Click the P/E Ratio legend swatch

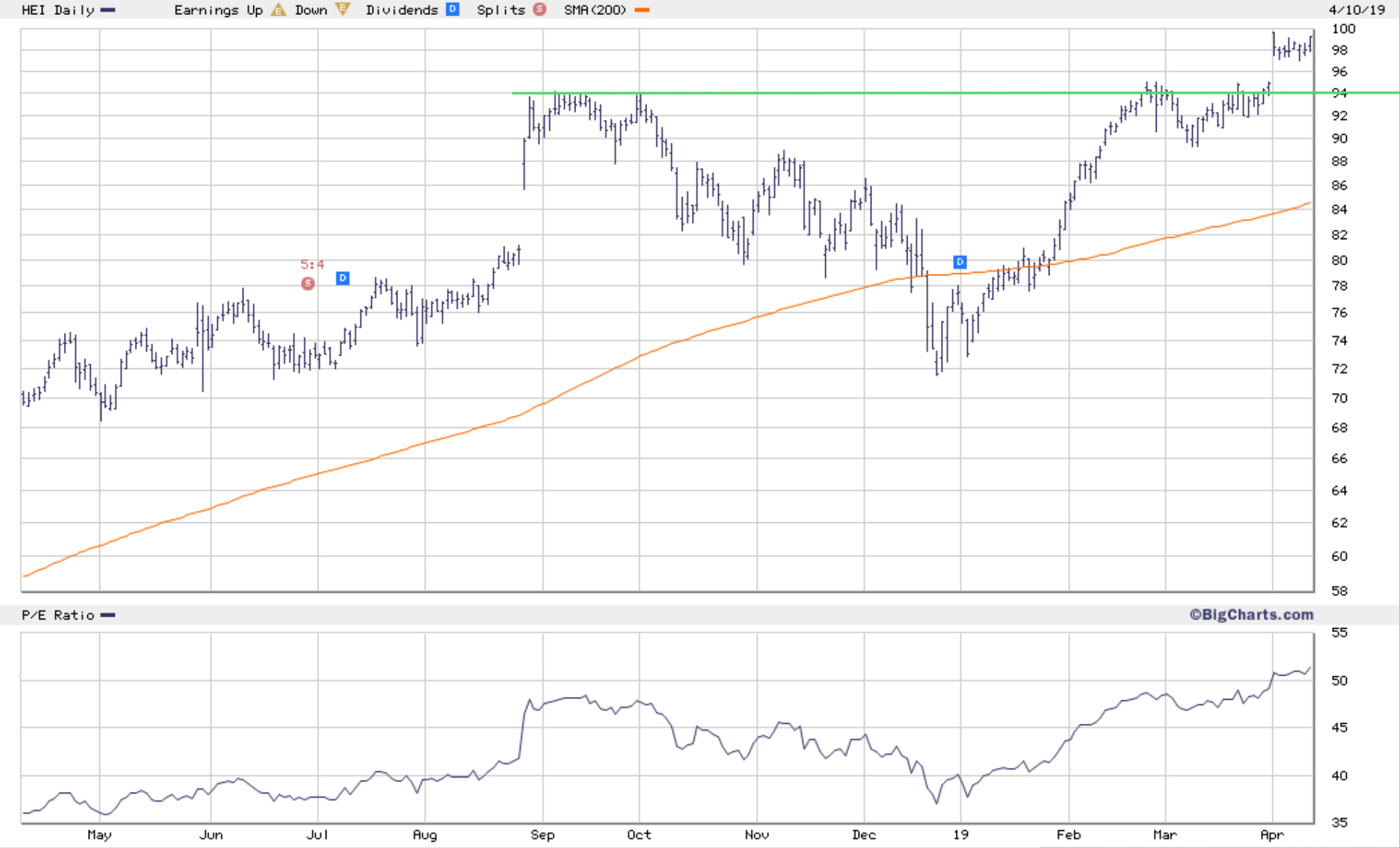[x=108, y=615]
